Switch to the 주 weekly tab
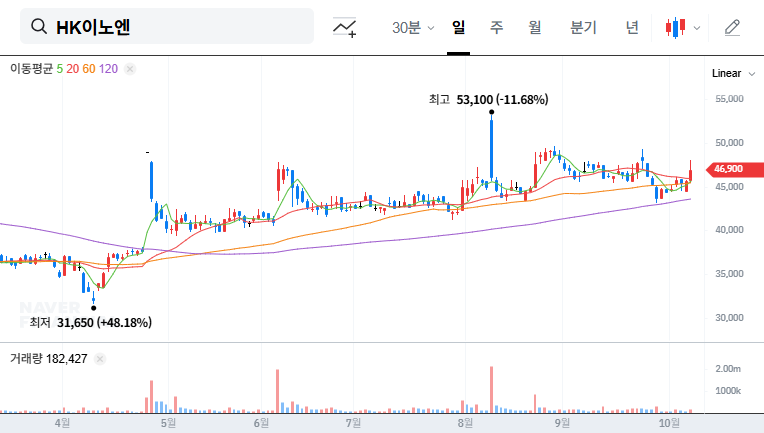764x433 pixels. [497, 27]
